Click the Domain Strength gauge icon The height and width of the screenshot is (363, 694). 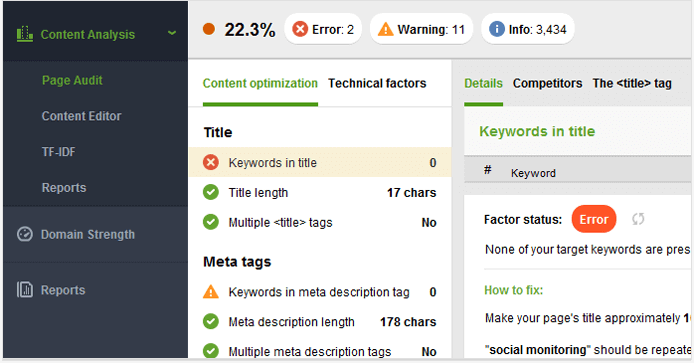[25, 234]
